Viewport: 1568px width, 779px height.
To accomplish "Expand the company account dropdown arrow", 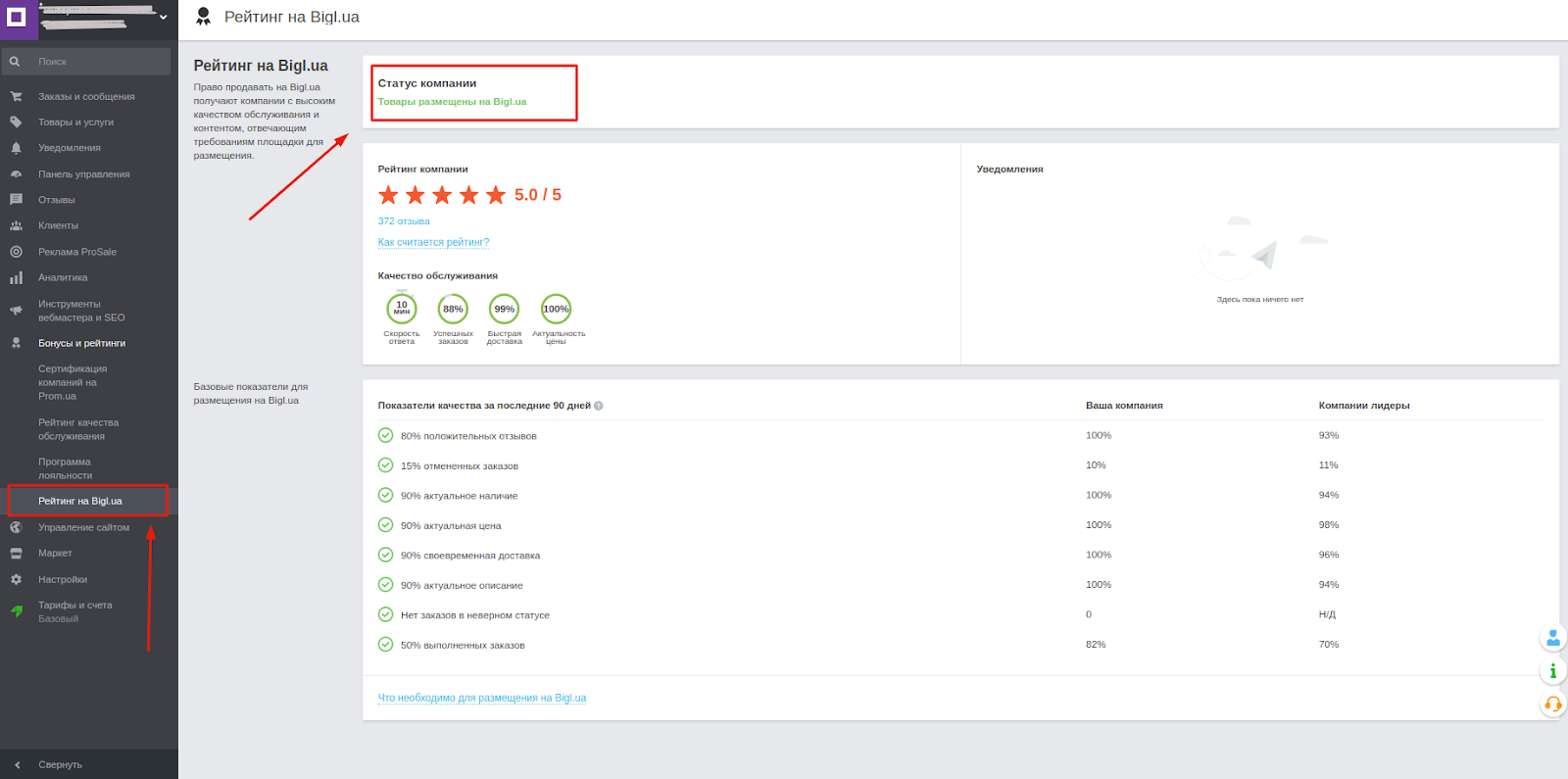I will [x=163, y=18].
